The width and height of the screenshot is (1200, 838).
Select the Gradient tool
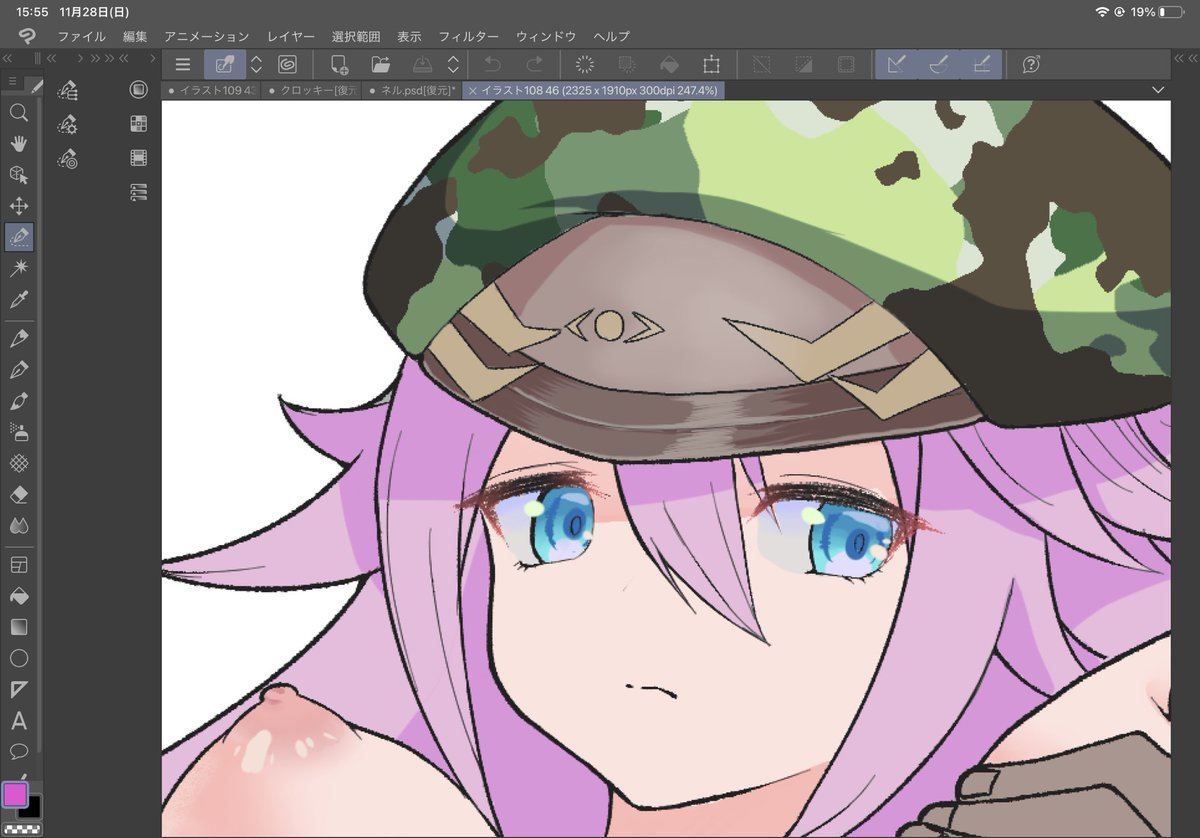pos(19,627)
